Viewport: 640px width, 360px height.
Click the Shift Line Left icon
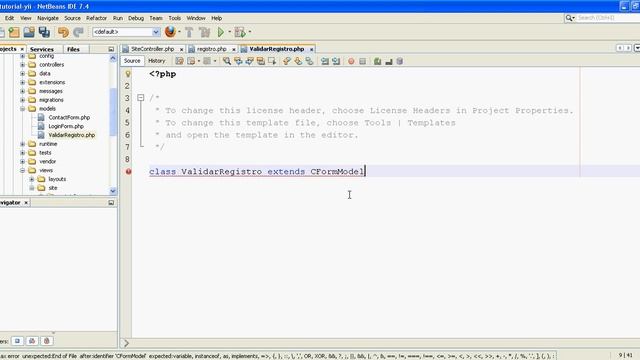pos(324,61)
